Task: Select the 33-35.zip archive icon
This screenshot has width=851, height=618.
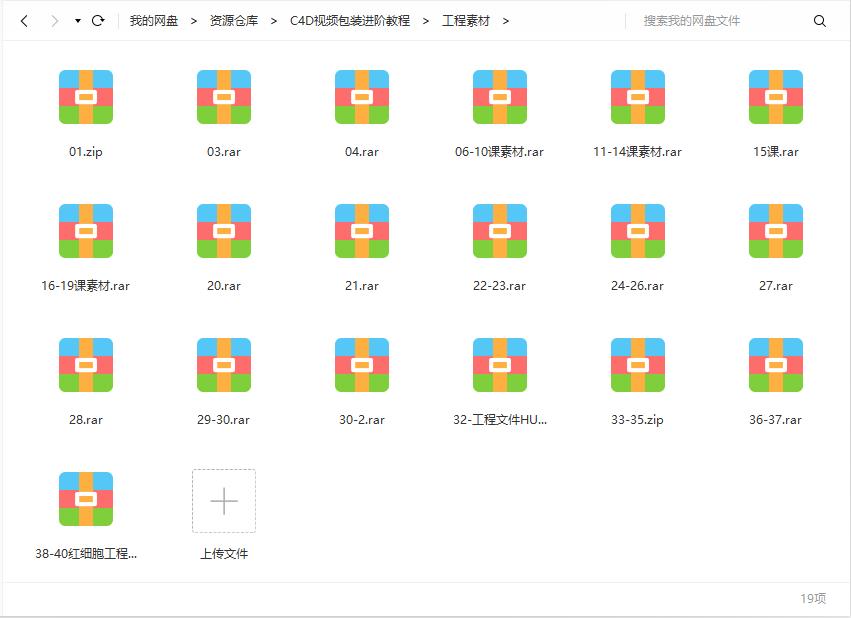Action: click(x=638, y=365)
